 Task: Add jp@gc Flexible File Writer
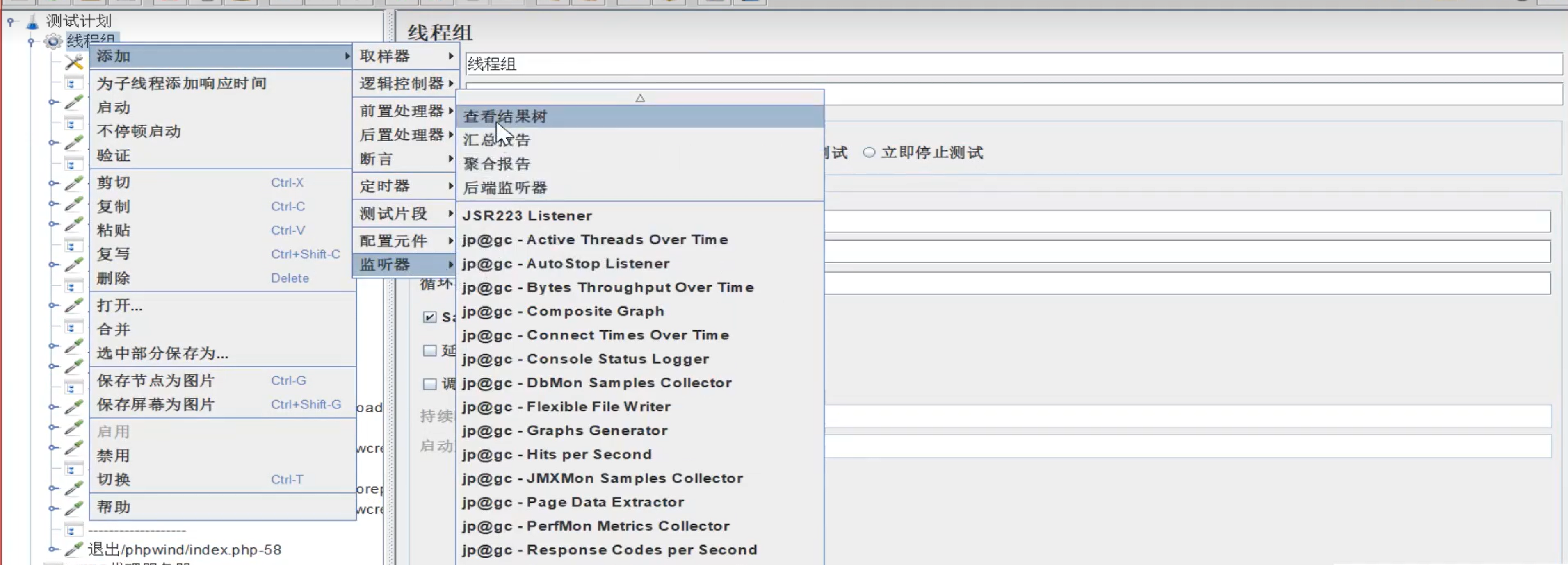tap(640, 406)
